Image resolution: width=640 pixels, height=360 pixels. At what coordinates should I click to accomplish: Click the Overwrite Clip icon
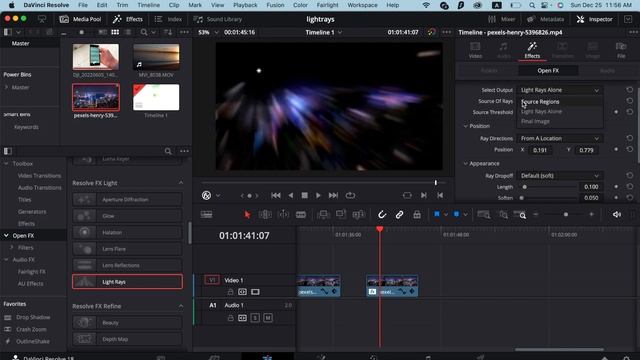(341, 215)
